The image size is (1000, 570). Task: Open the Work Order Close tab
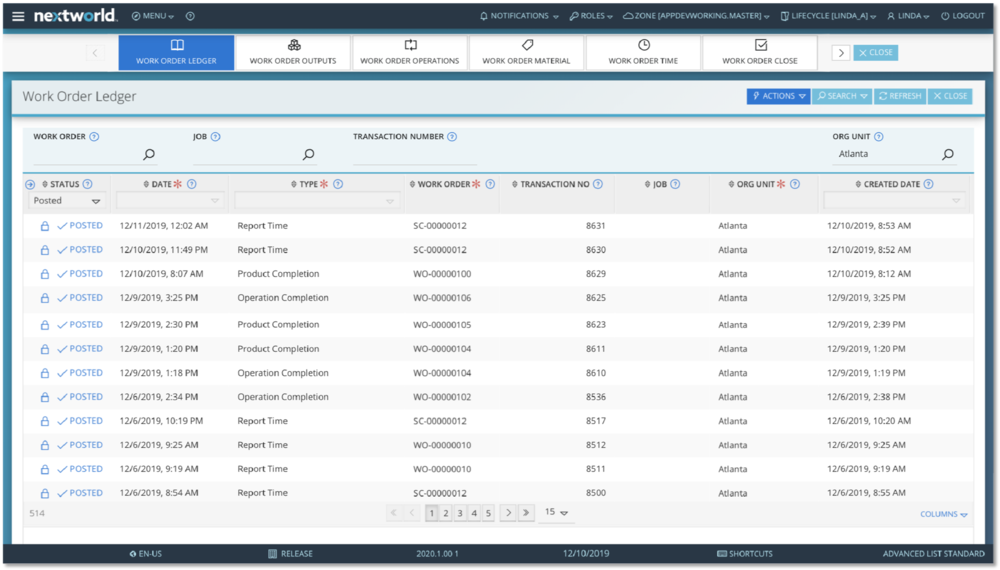760,53
